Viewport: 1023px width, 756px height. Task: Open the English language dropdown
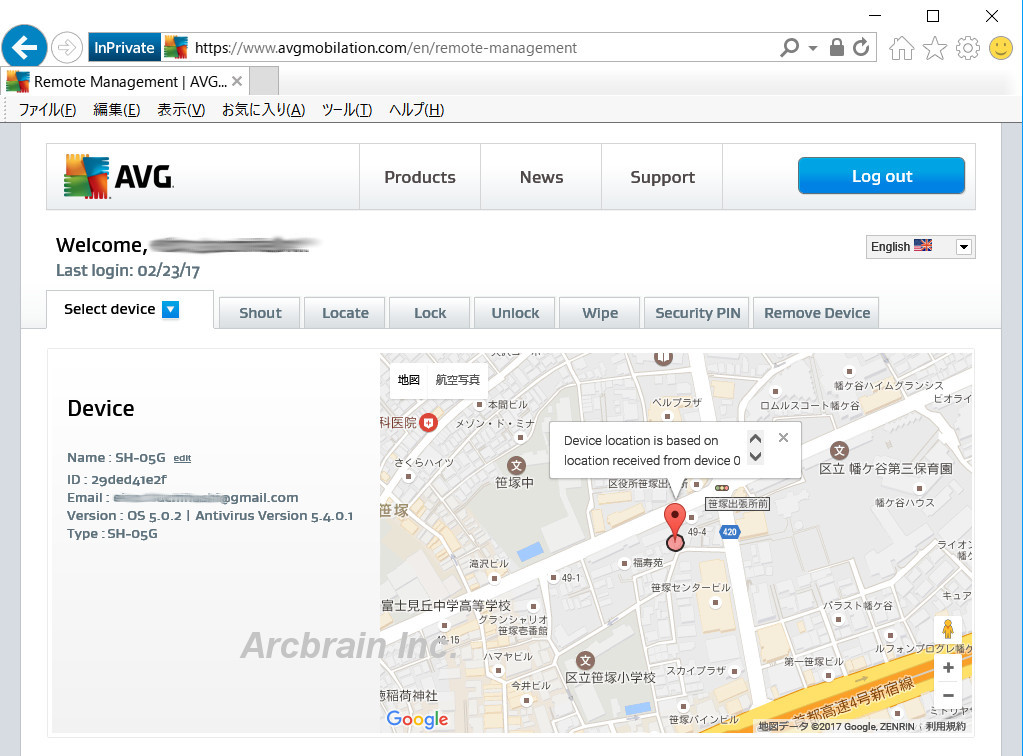pos(921,247)
